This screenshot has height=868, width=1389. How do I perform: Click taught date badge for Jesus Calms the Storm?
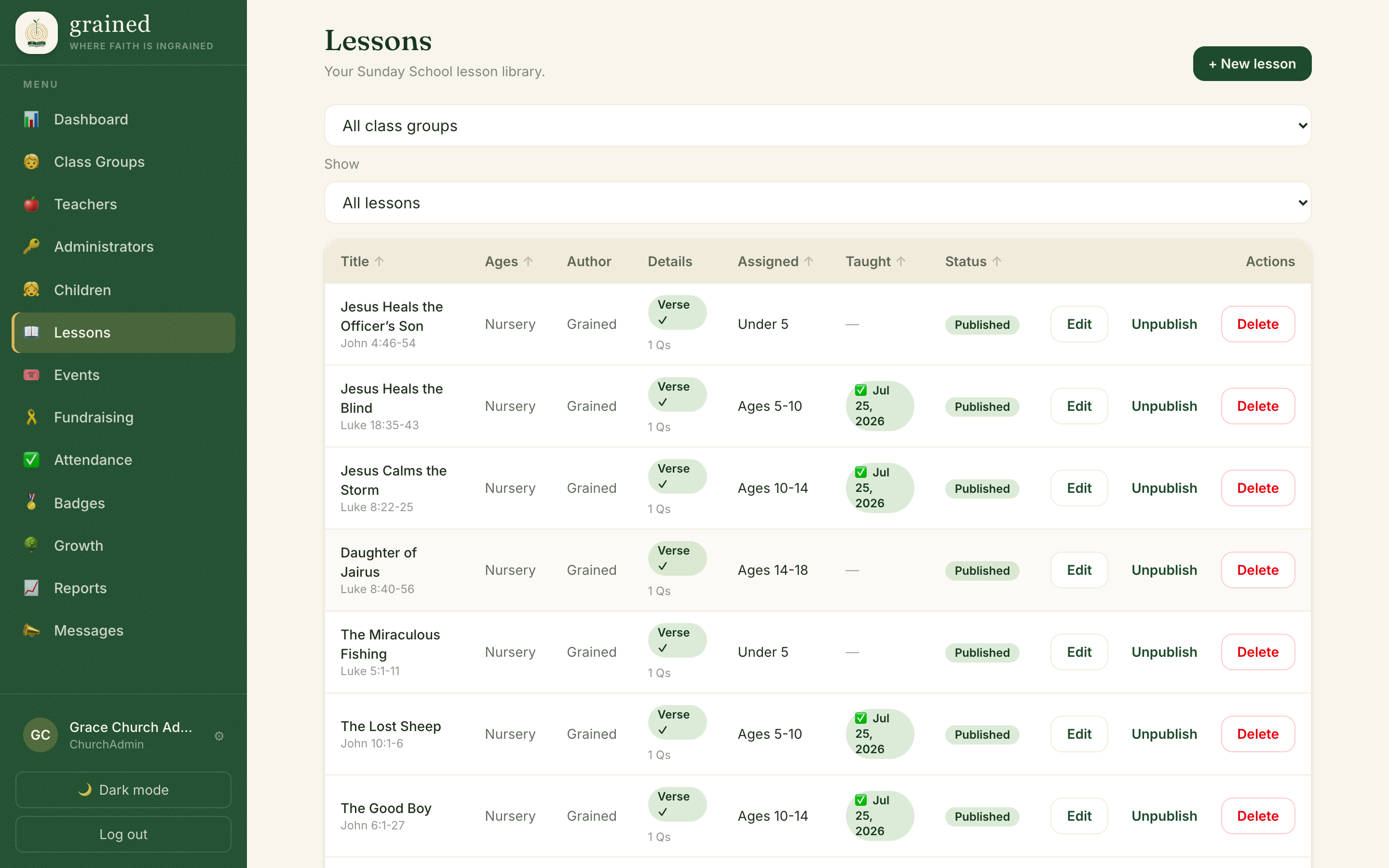[880, 488]
